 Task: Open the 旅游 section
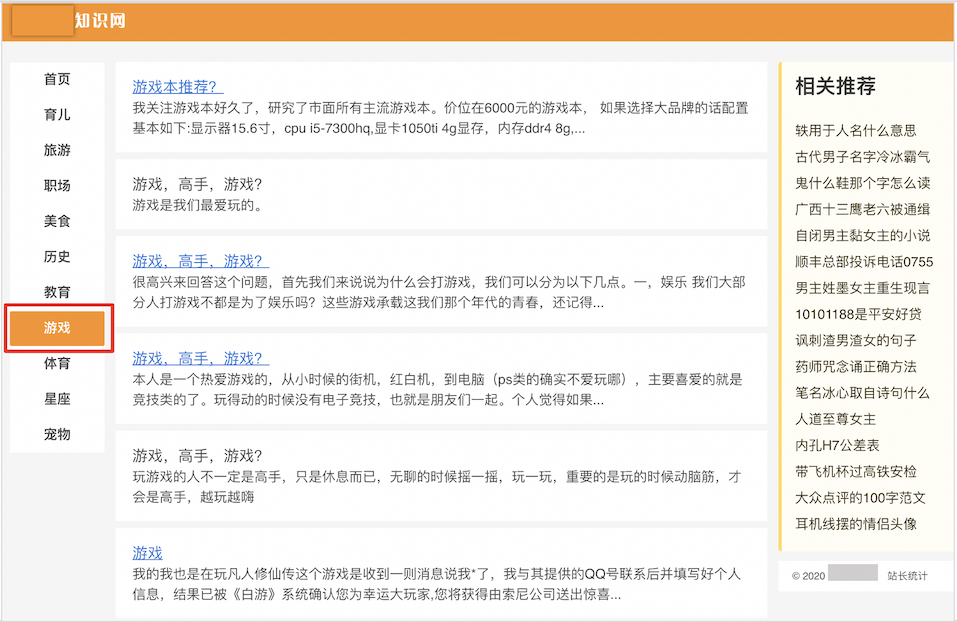click(57, 150)
